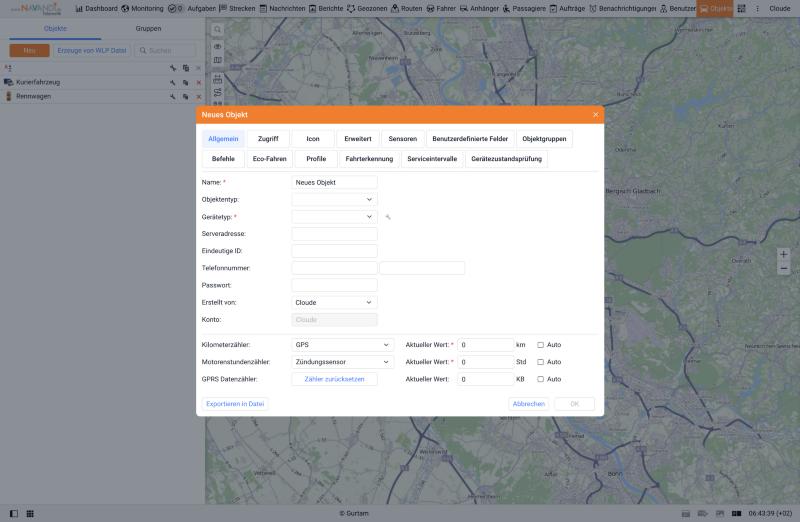Click Erzeuge von WLP Datei button
The image size is (800, 522).
pyautogui.click(x=92, y=51)
